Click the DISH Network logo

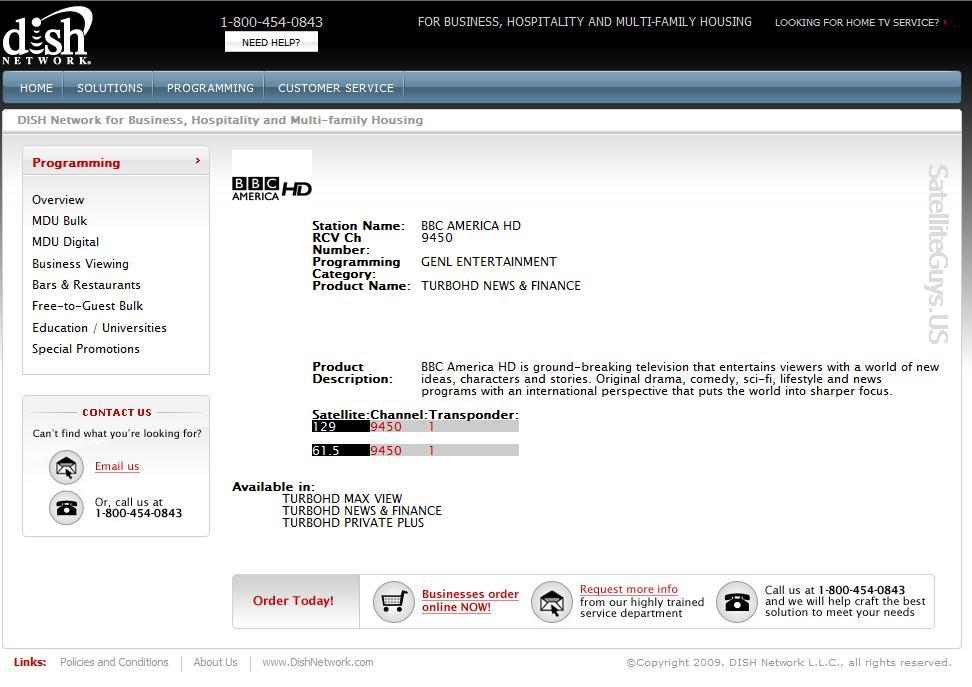tap(47, 35)
